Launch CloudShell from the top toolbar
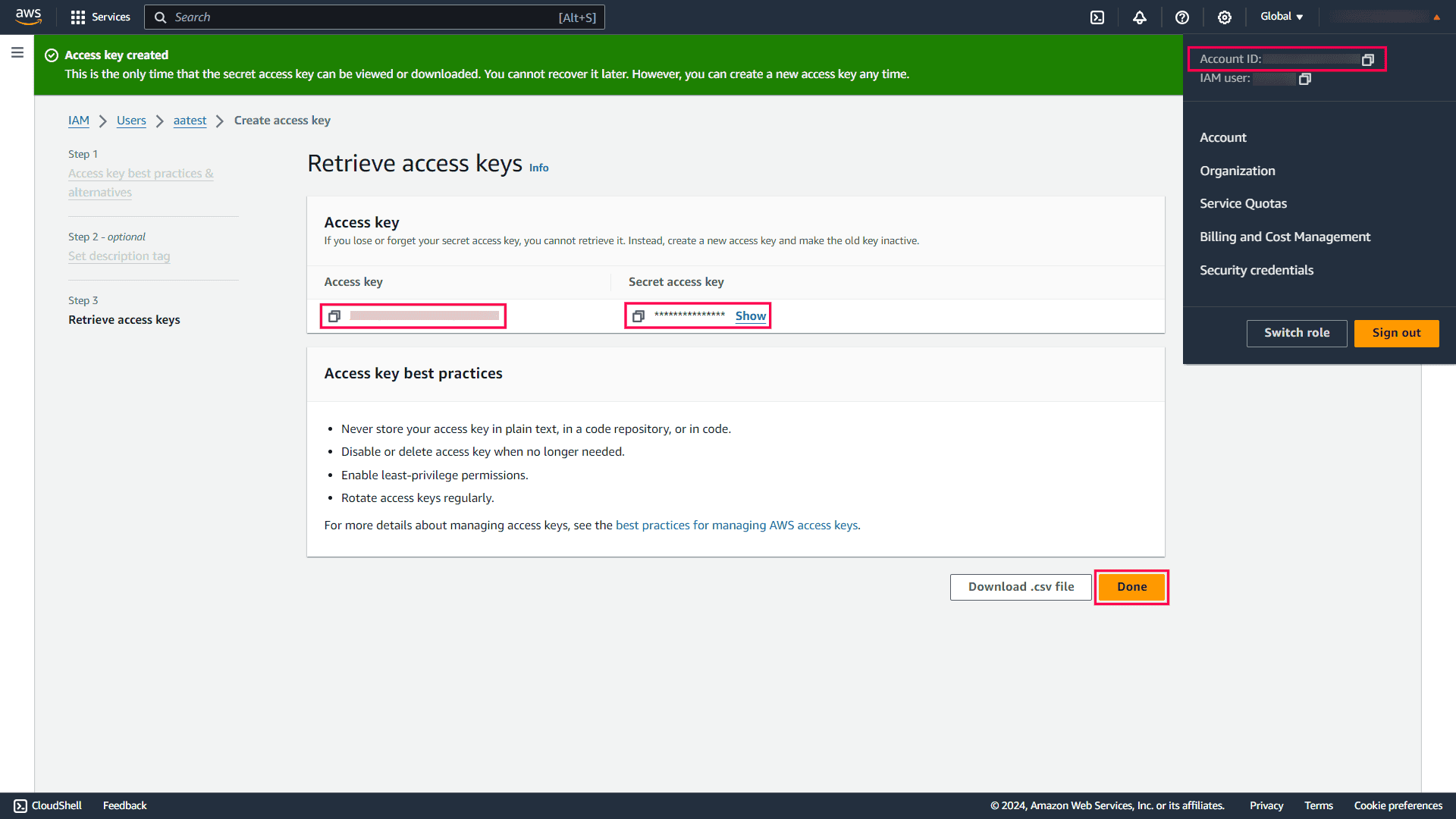Viewport: 1456px width, 819px height. tap(1097, 17)
